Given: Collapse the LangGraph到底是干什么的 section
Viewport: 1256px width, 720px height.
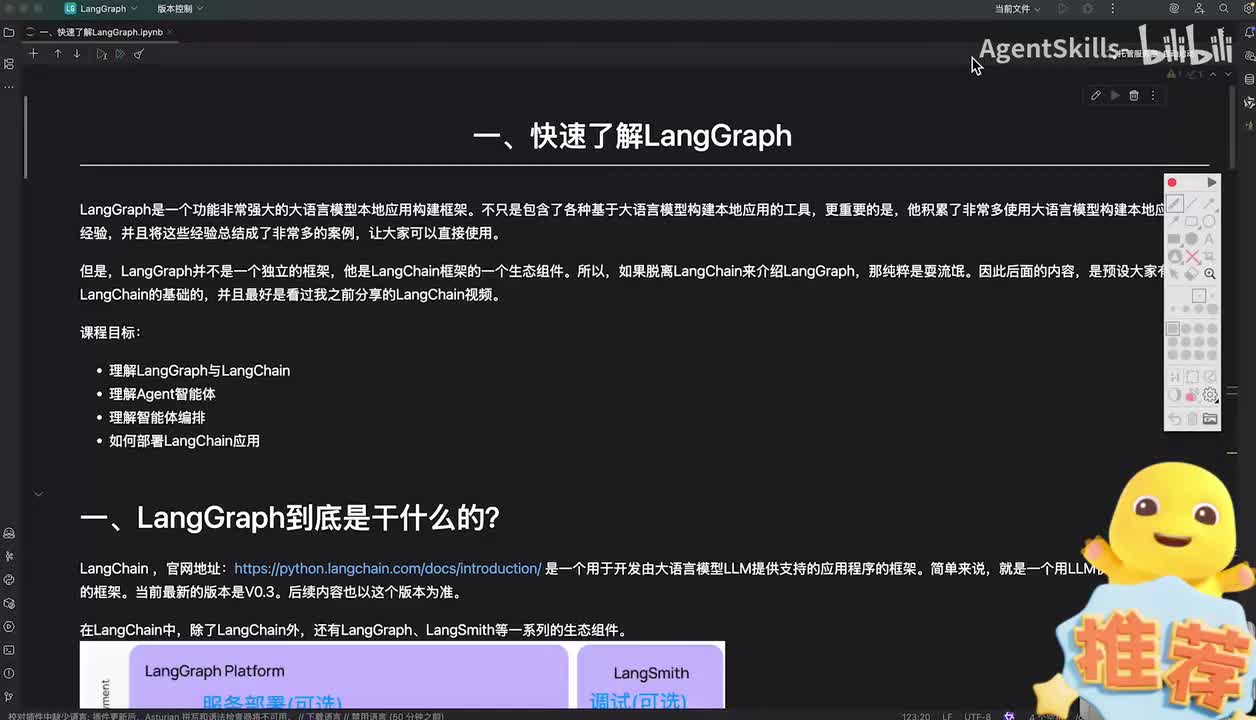Looking at the screenshot, I should [x=38, y=493].
